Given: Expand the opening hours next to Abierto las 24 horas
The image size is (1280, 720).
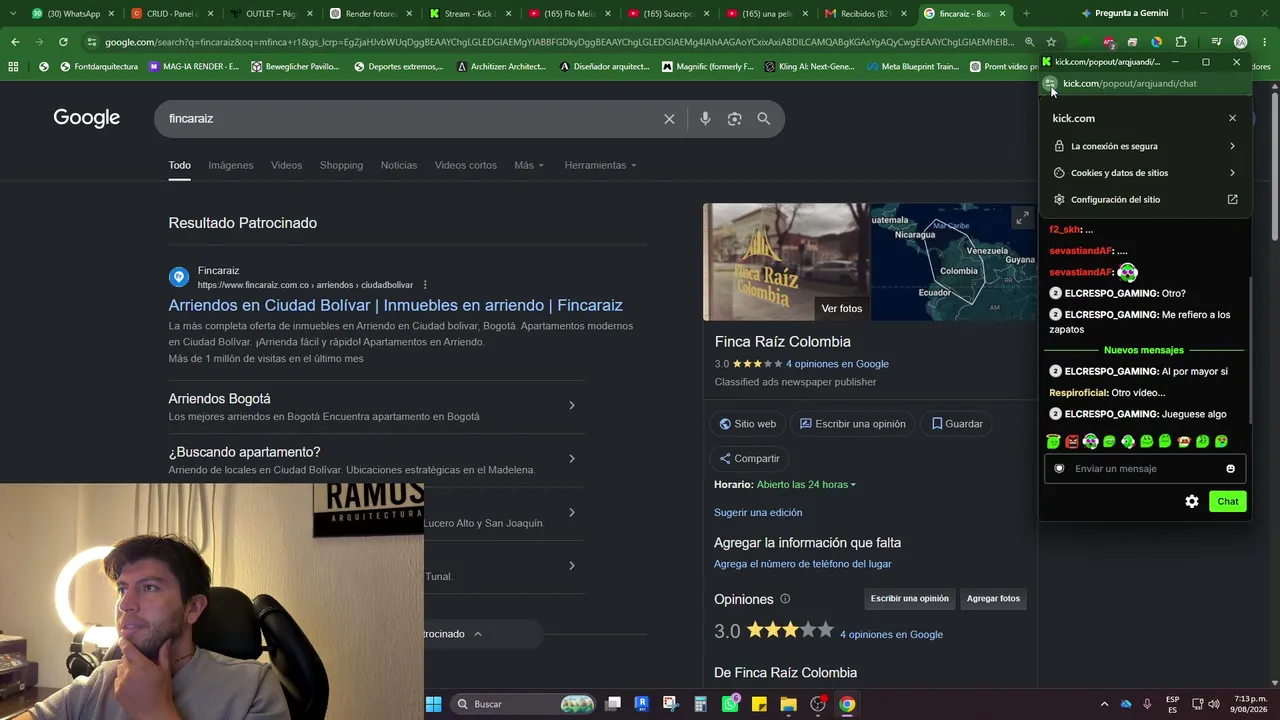Looking at the screenshot, I should click(x=853, y=485).
